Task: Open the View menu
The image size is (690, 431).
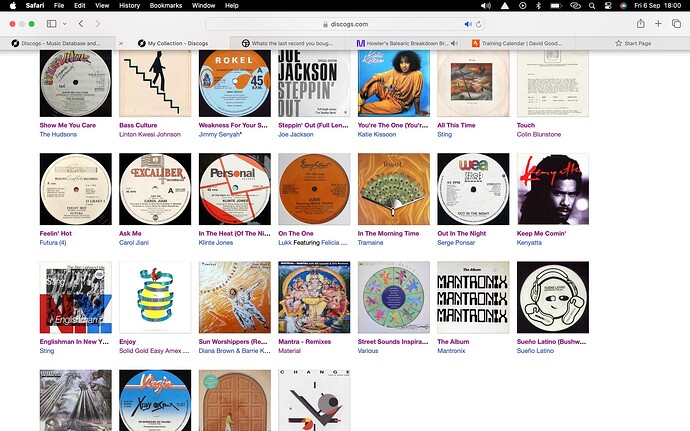Action: [x=102, y=6]
